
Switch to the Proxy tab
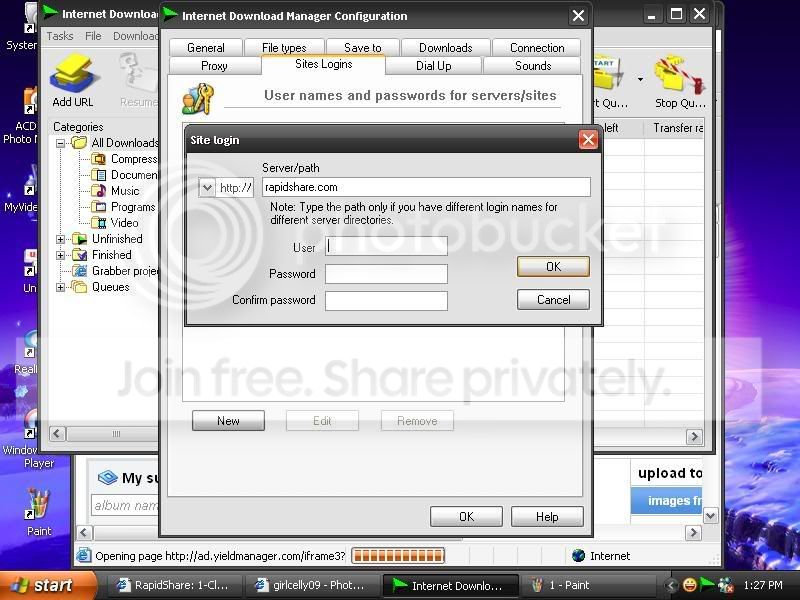tap(214, 66)
